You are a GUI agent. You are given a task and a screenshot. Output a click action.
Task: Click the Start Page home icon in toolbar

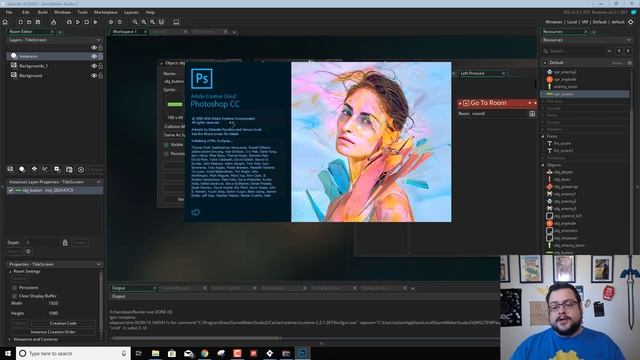click(5, 22)
